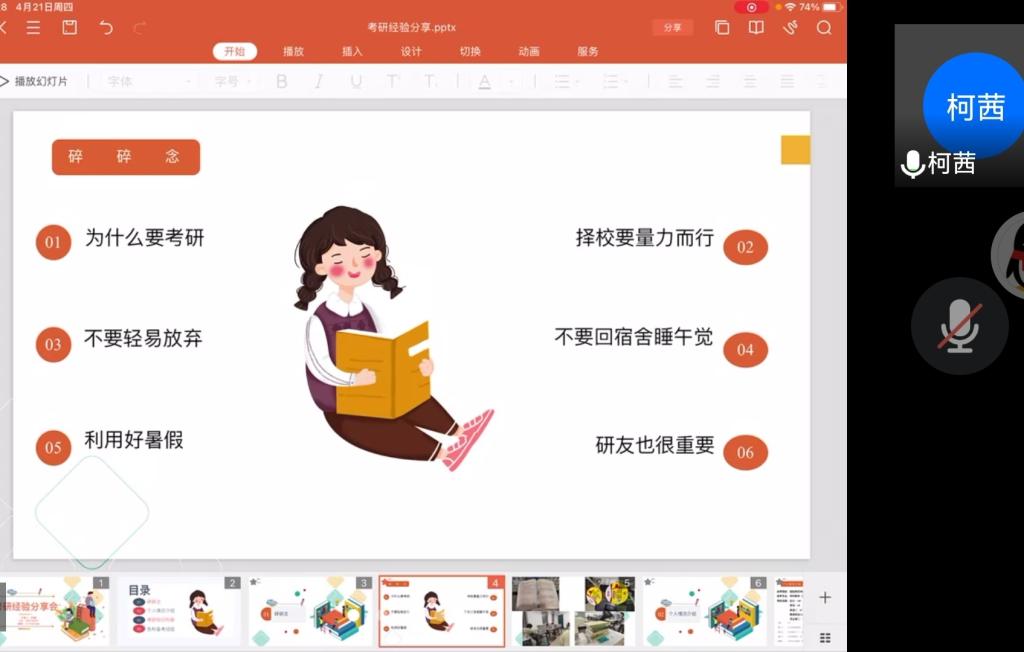Toggle italic formatting

click(x=319, y=81)
